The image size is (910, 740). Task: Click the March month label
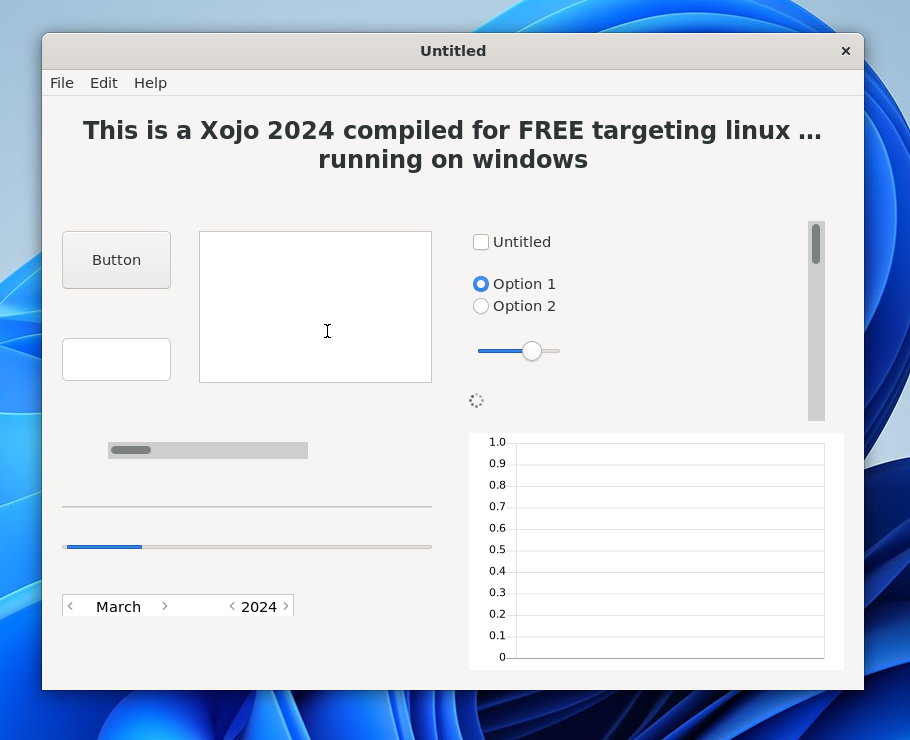point(118,607)
